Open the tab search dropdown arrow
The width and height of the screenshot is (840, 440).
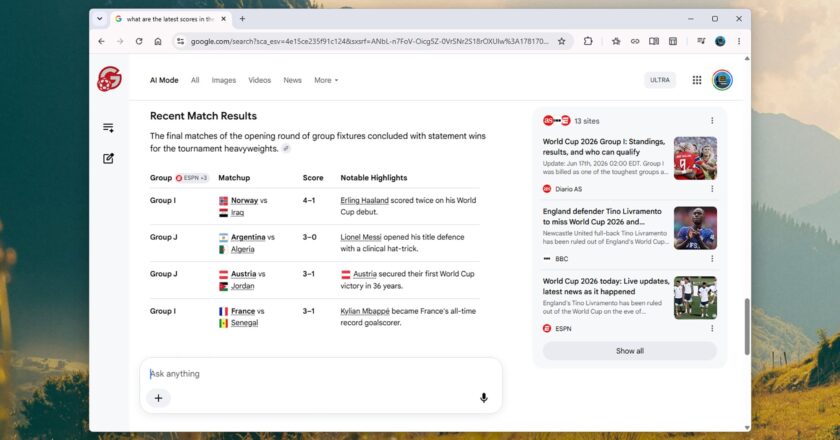(100, 19)
